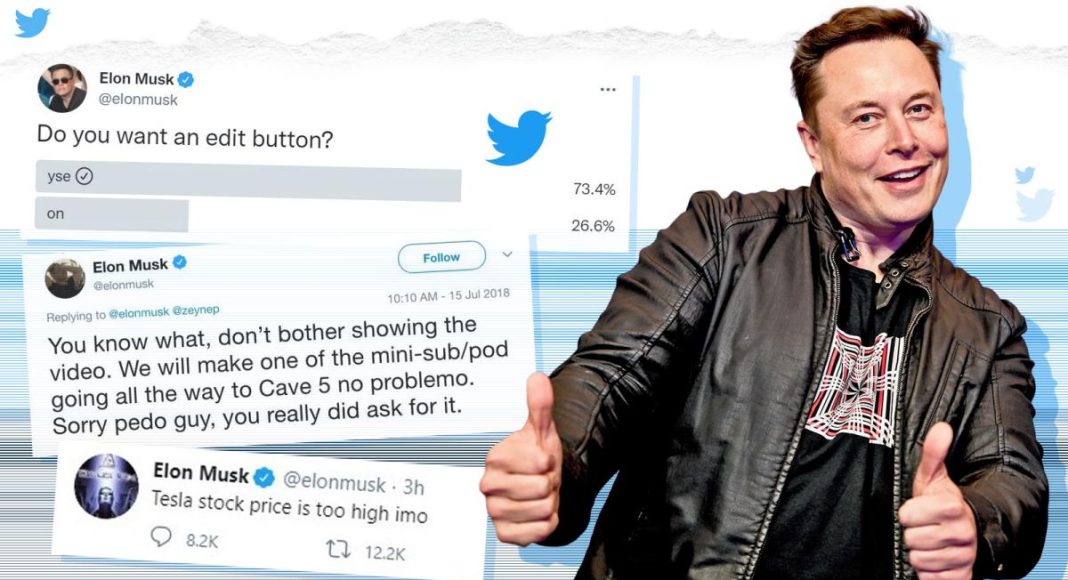Click the checkmark circle next to 'yse'
The height and width of the screenshot is (580, 1068).
84,176
